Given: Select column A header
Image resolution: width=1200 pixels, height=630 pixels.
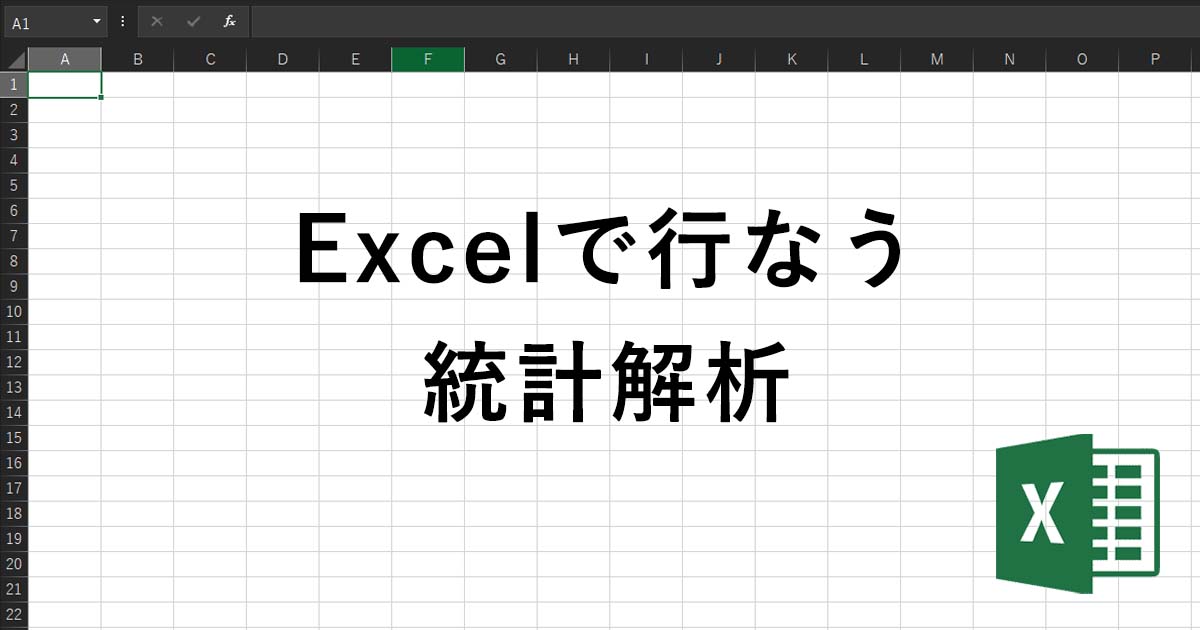Looking at the screenshot, I should click(65, 59).
